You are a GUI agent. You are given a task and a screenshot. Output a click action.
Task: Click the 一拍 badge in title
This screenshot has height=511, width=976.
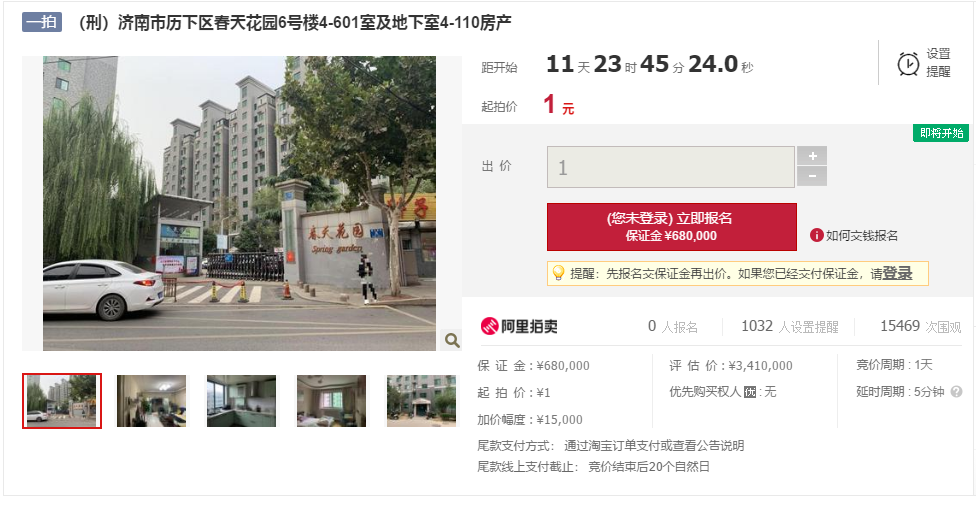coord(42,22)
